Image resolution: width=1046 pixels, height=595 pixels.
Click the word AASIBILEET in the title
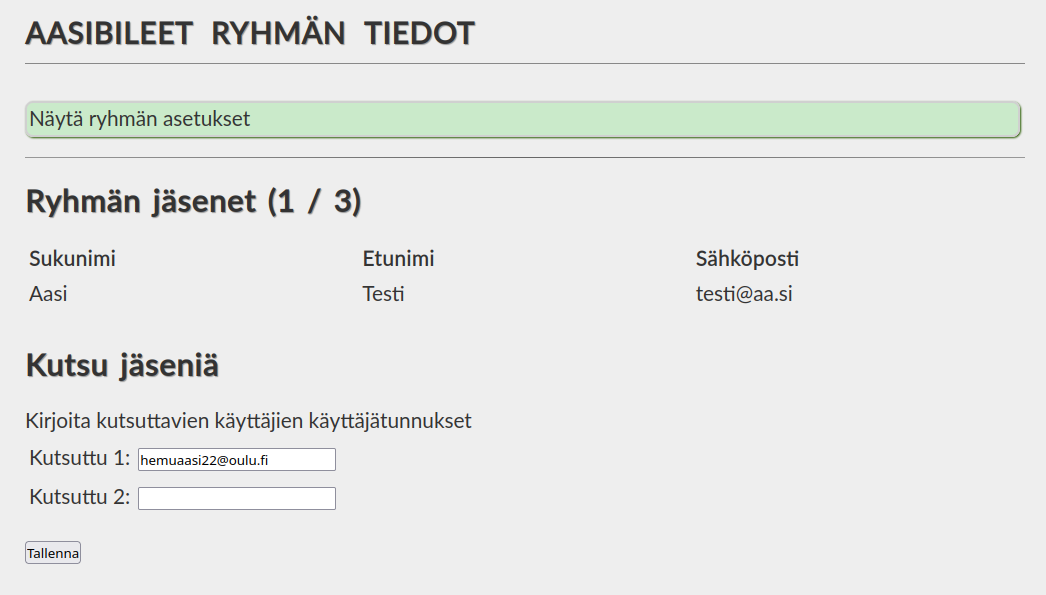[108, 33]
